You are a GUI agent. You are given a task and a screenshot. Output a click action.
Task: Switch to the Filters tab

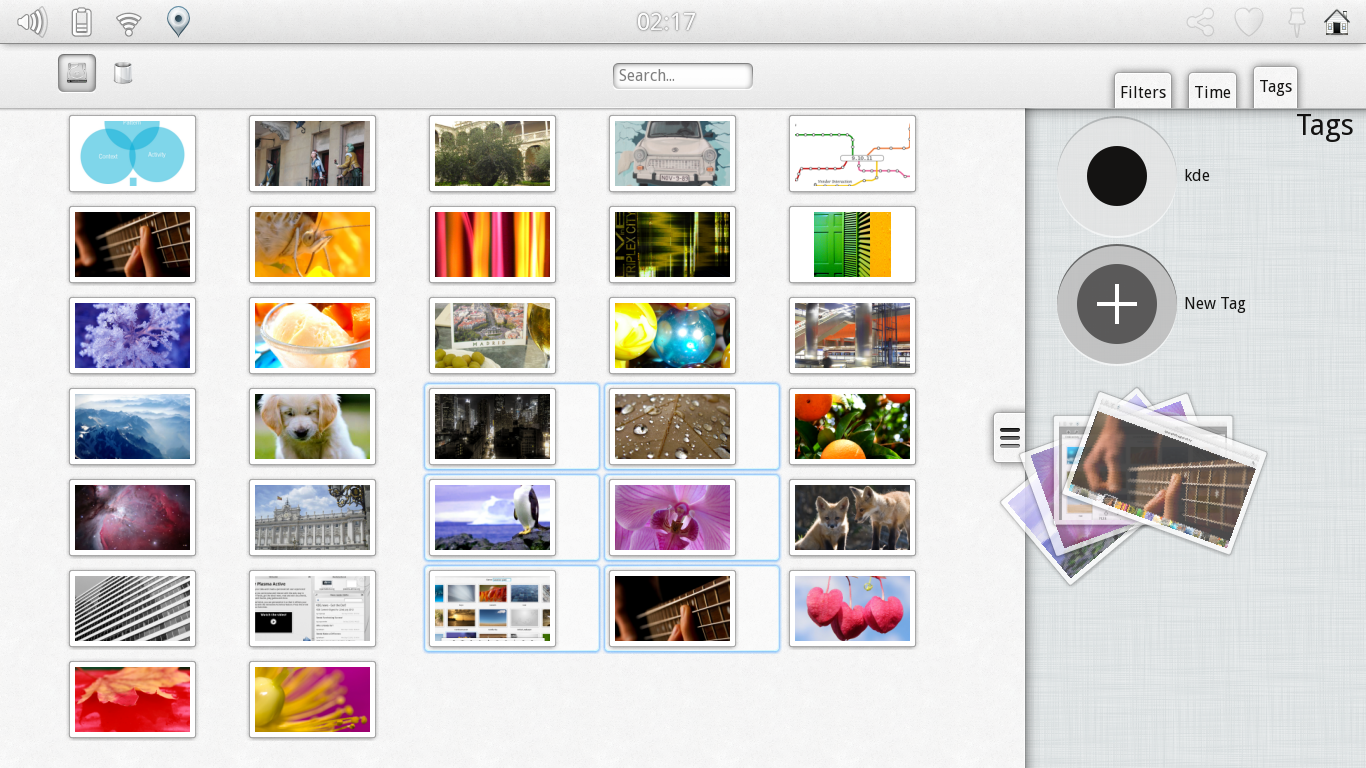(1143, 92)
